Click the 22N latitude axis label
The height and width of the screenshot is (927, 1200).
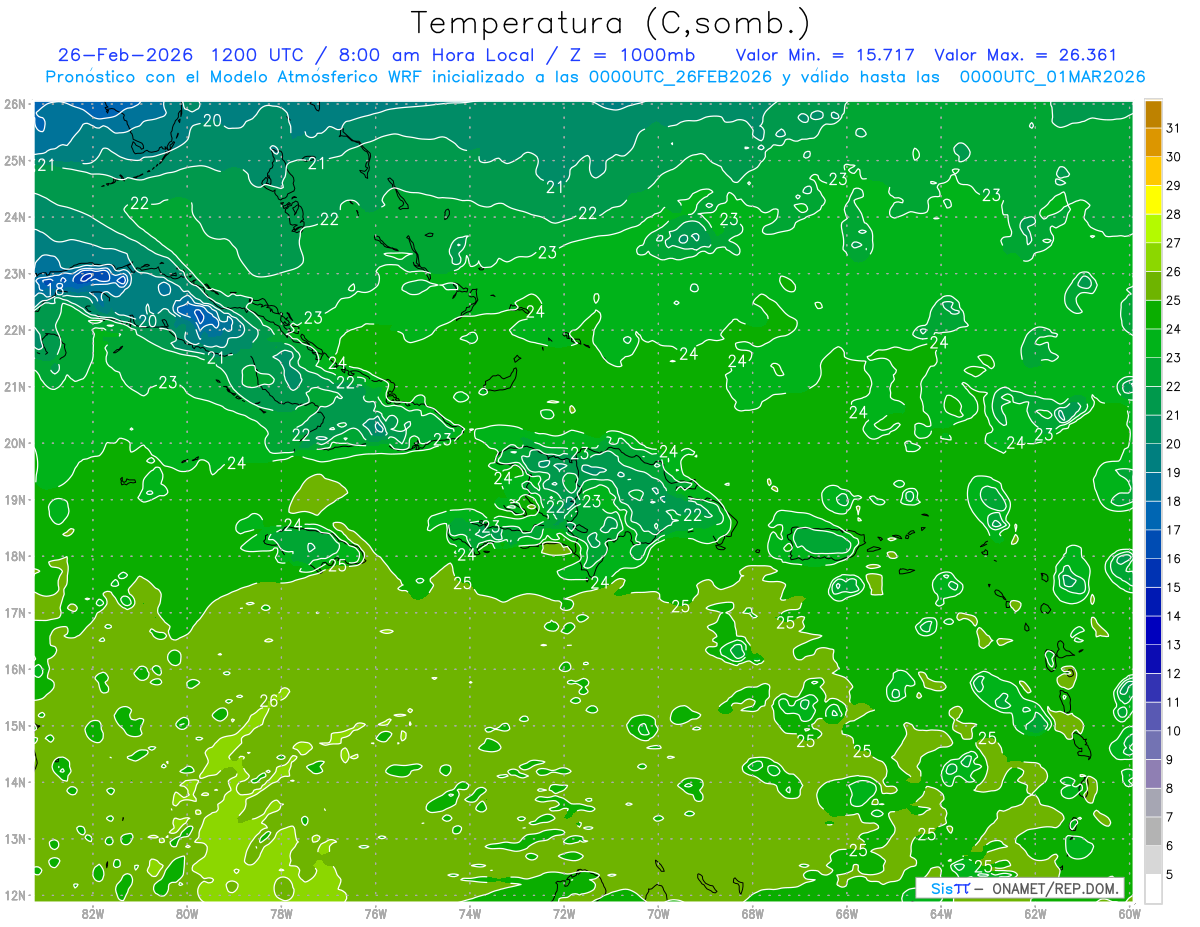click(14, 329)
